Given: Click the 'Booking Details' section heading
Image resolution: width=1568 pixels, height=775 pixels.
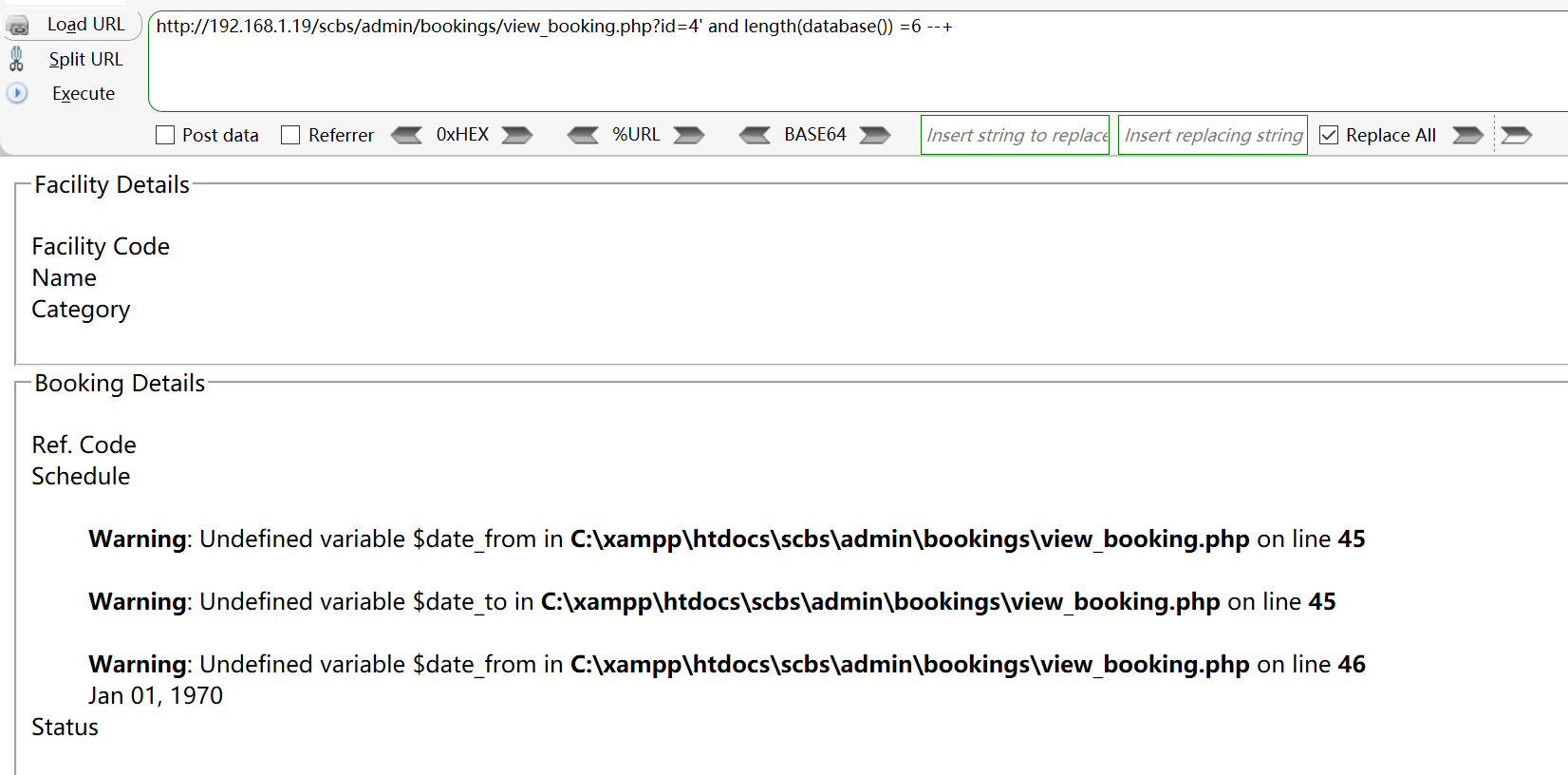Looking at the screenshot, I should (120, 383).
